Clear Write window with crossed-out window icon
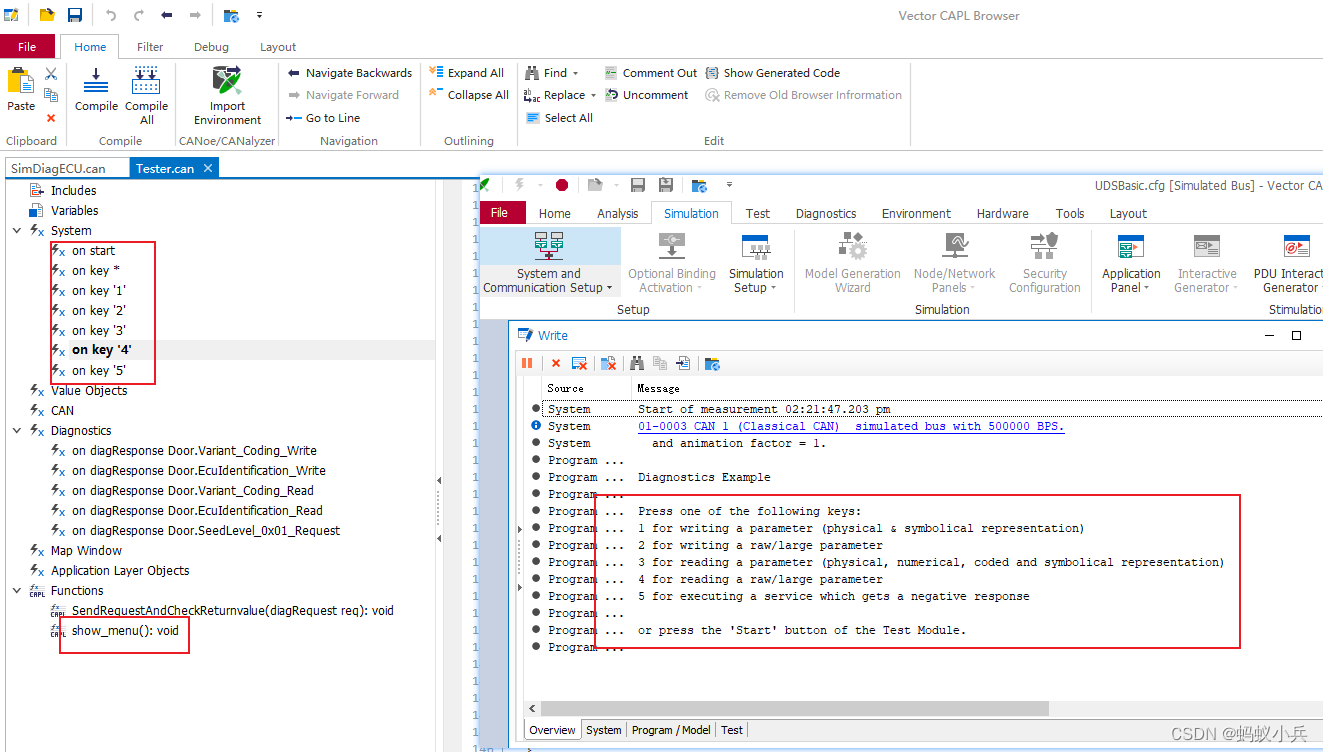 pyautogui.click(x=579, y=363)
